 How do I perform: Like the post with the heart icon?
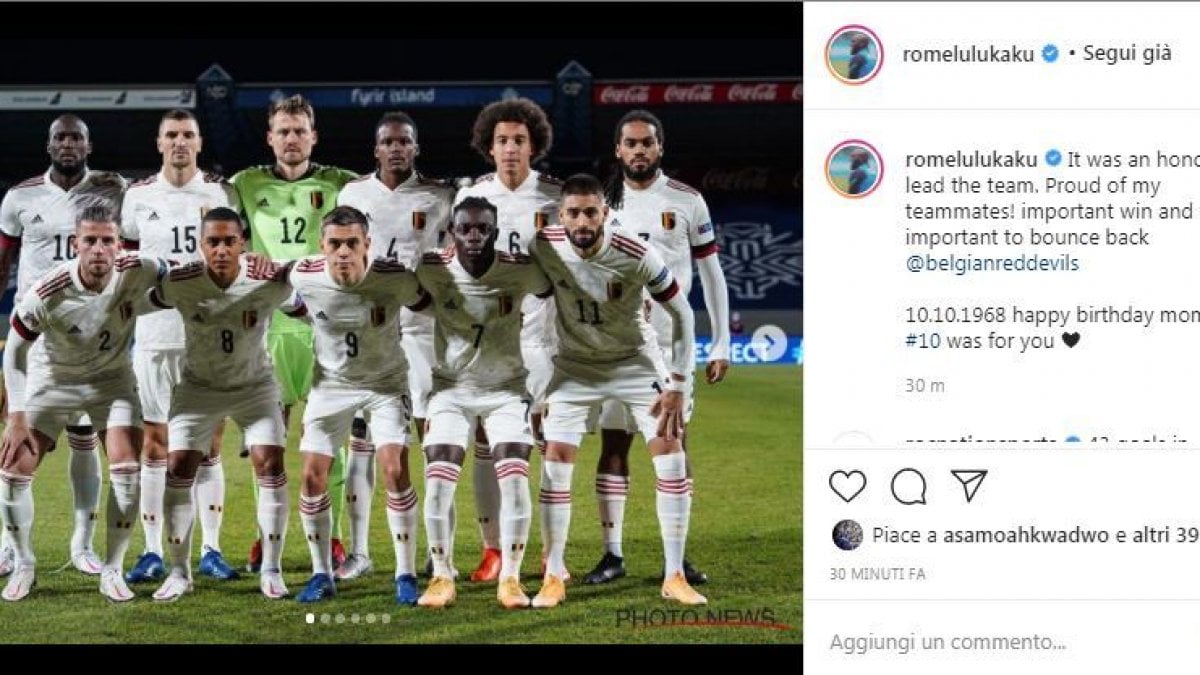point(848,486)
